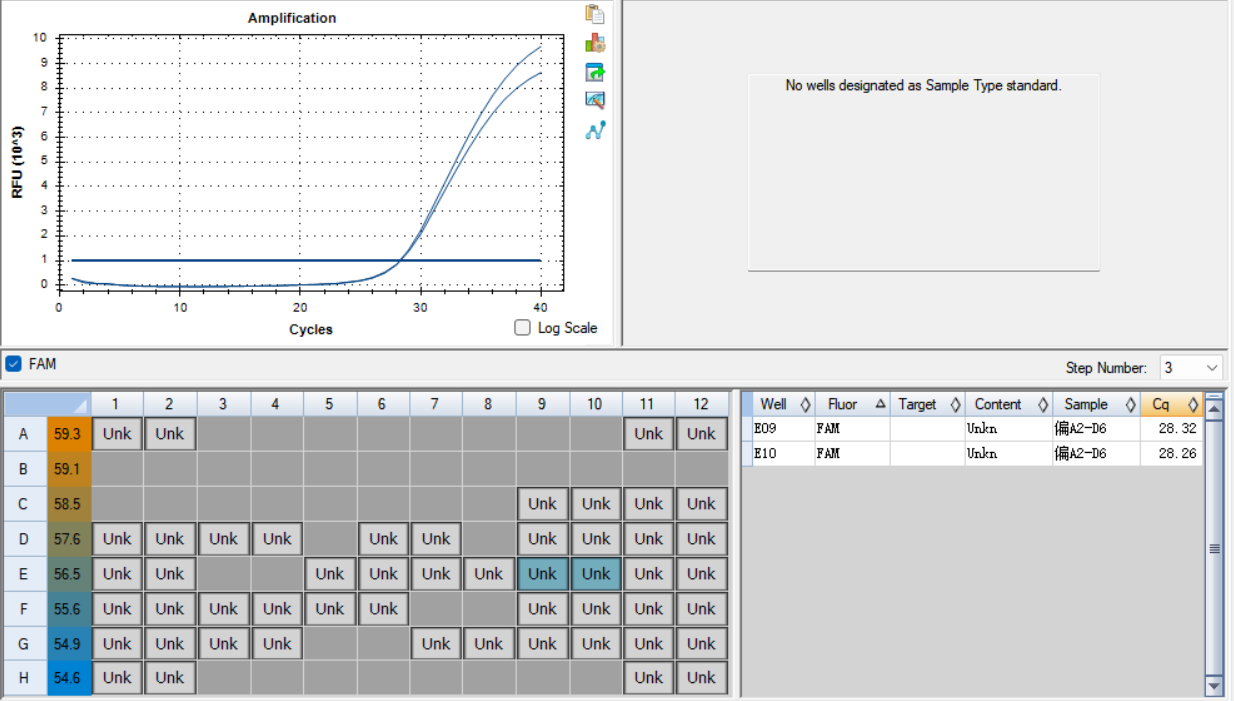Select the Unk well at D6
The height and width of the screenshot is (701, 1234).
[x=383, y=539]
